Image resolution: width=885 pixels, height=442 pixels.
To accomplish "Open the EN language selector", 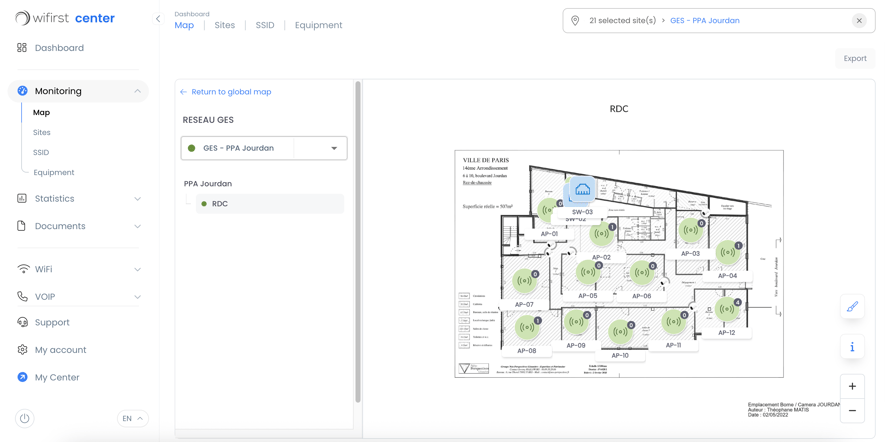I will [133, 418].
